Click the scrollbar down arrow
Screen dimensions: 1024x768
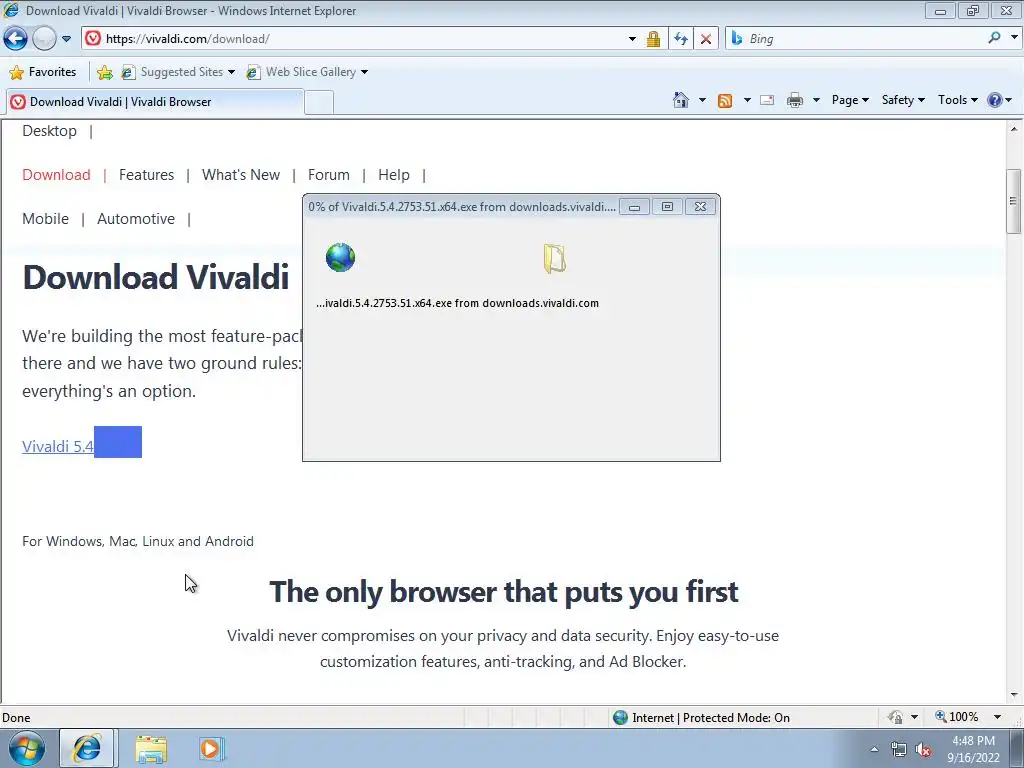coord(1014,695)
